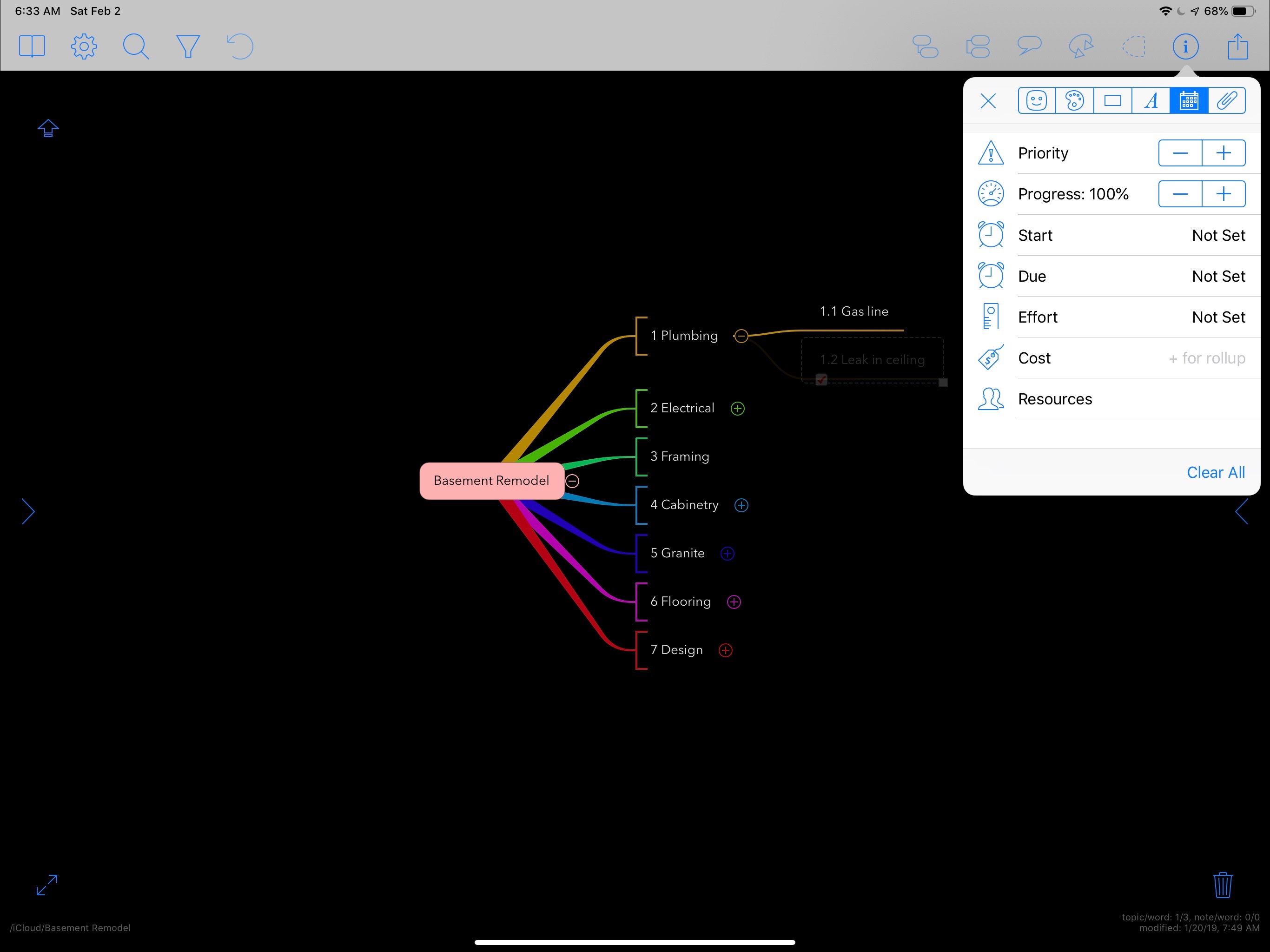This screenshot has width=1270, height=952.
Task: Select the 5 Granite topic
Action: [x=677, y=553]
